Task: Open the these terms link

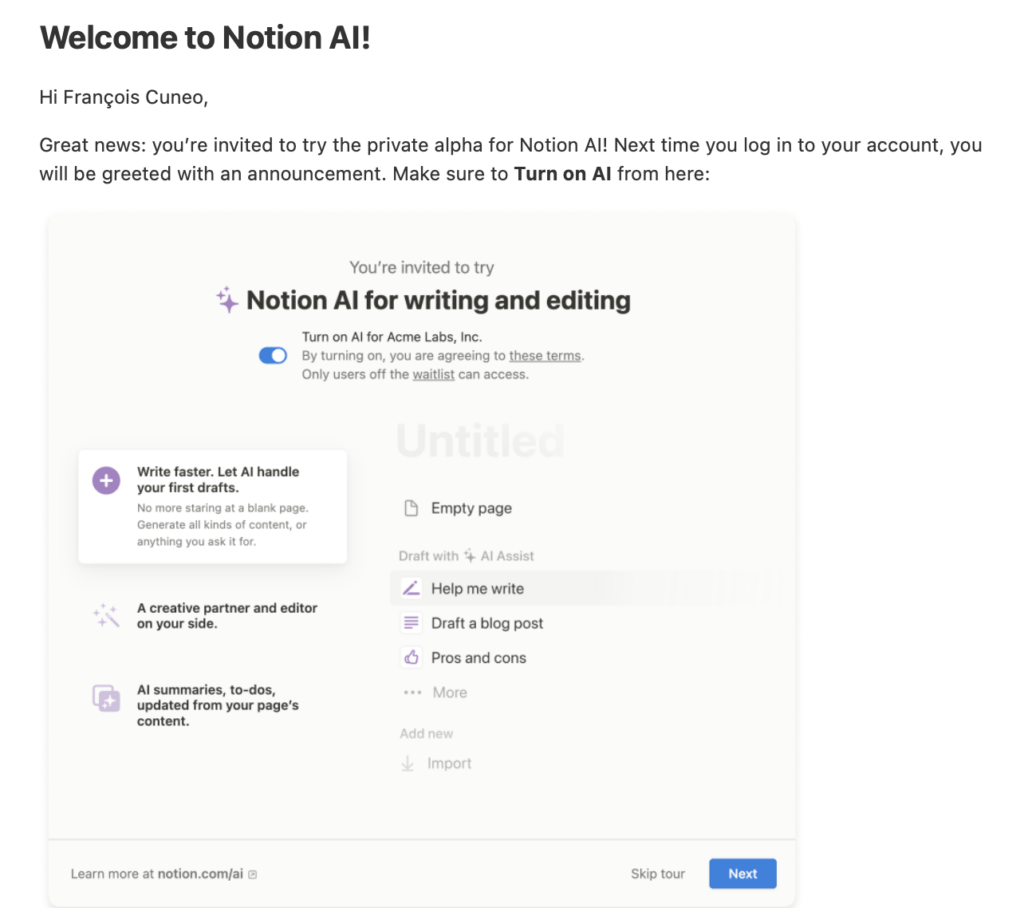Action: [544, 356]
